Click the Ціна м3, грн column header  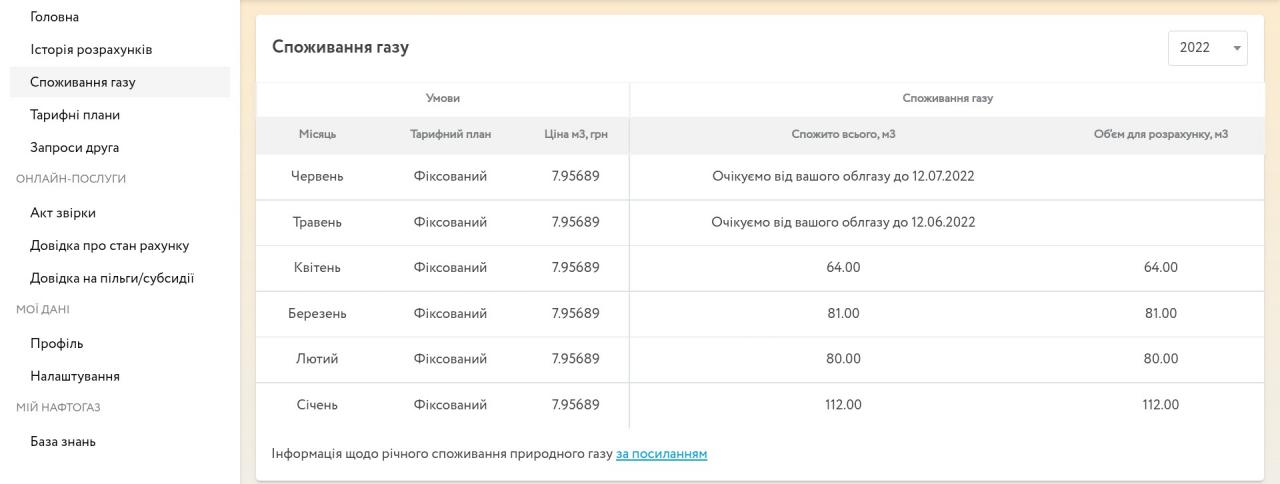tap(575, 135)
